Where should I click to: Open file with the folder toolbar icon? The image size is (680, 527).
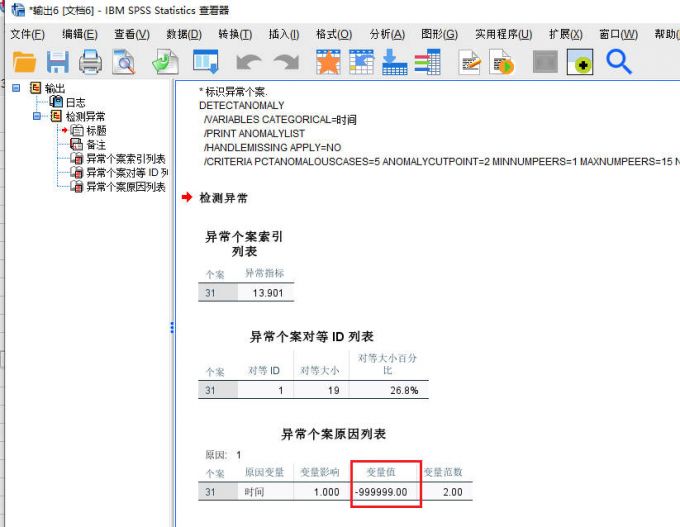(24, 62)
